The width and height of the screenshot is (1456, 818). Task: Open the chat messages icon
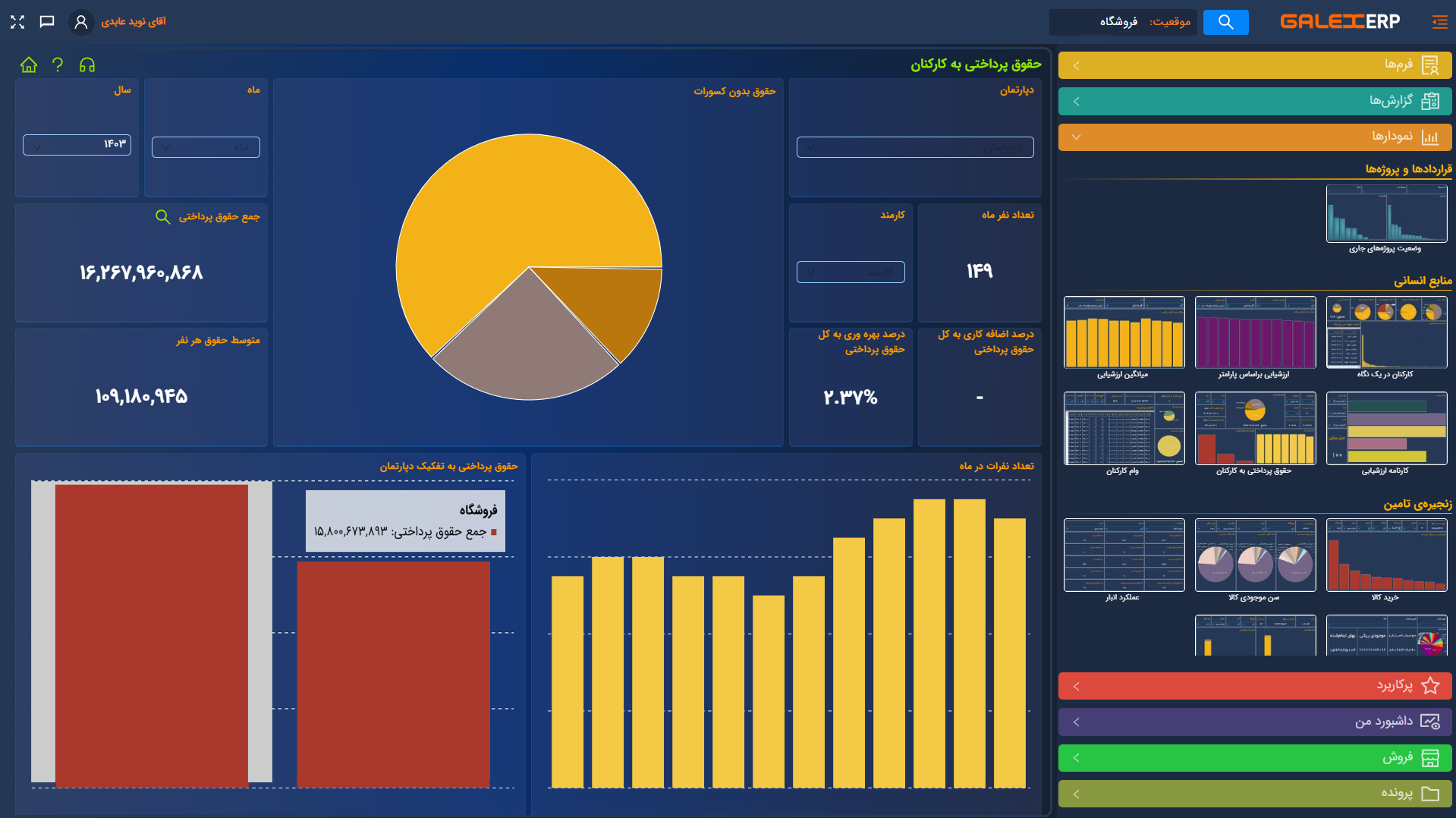click(x=47, y=22)
